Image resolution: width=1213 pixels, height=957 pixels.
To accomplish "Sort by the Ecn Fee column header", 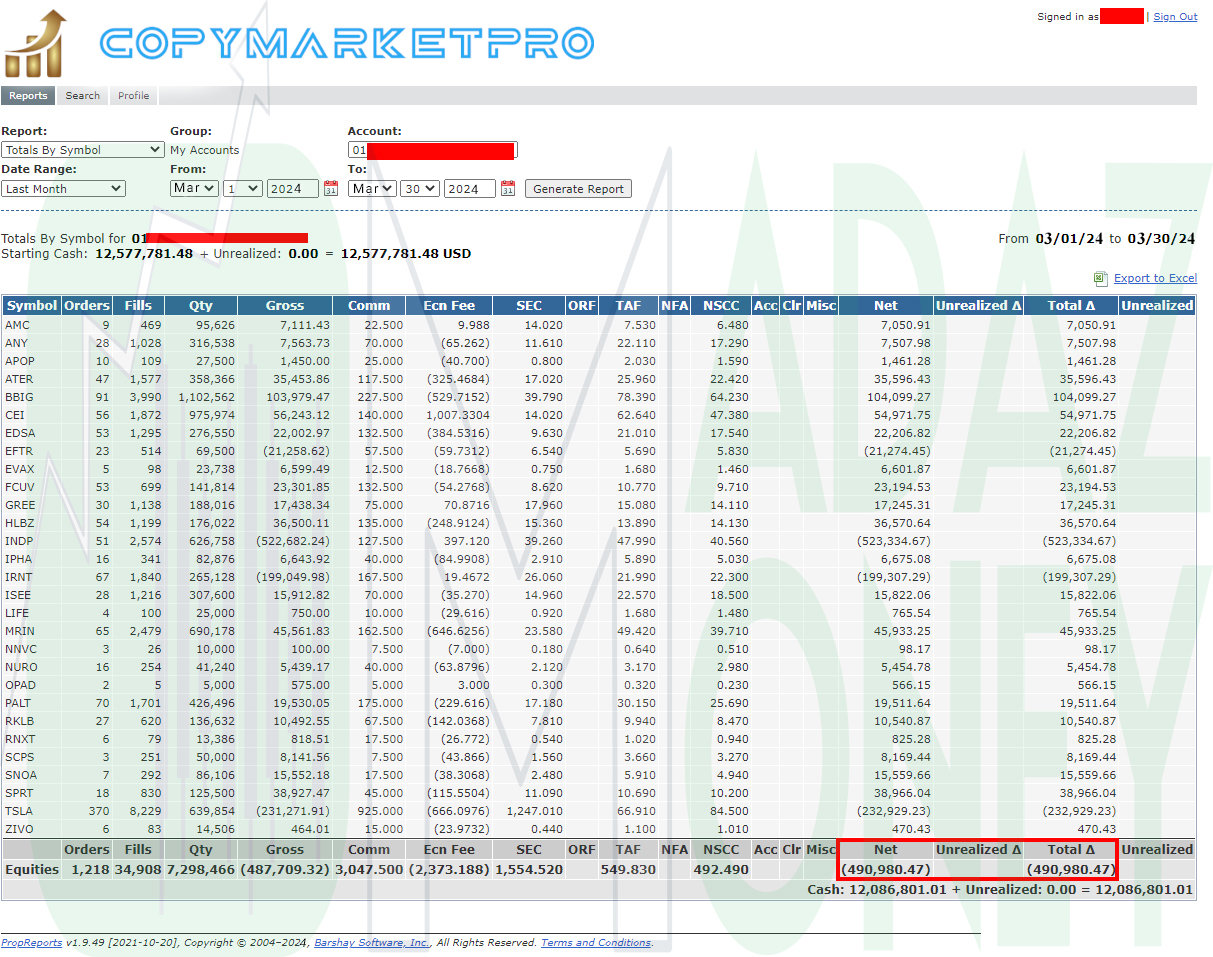I will pos(450,306).
